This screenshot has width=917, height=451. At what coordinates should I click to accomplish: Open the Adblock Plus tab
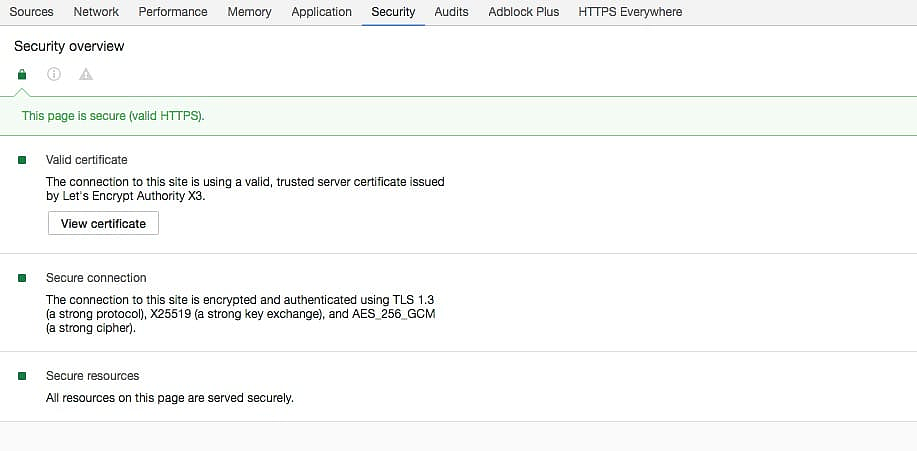click(x=523, y=12)
